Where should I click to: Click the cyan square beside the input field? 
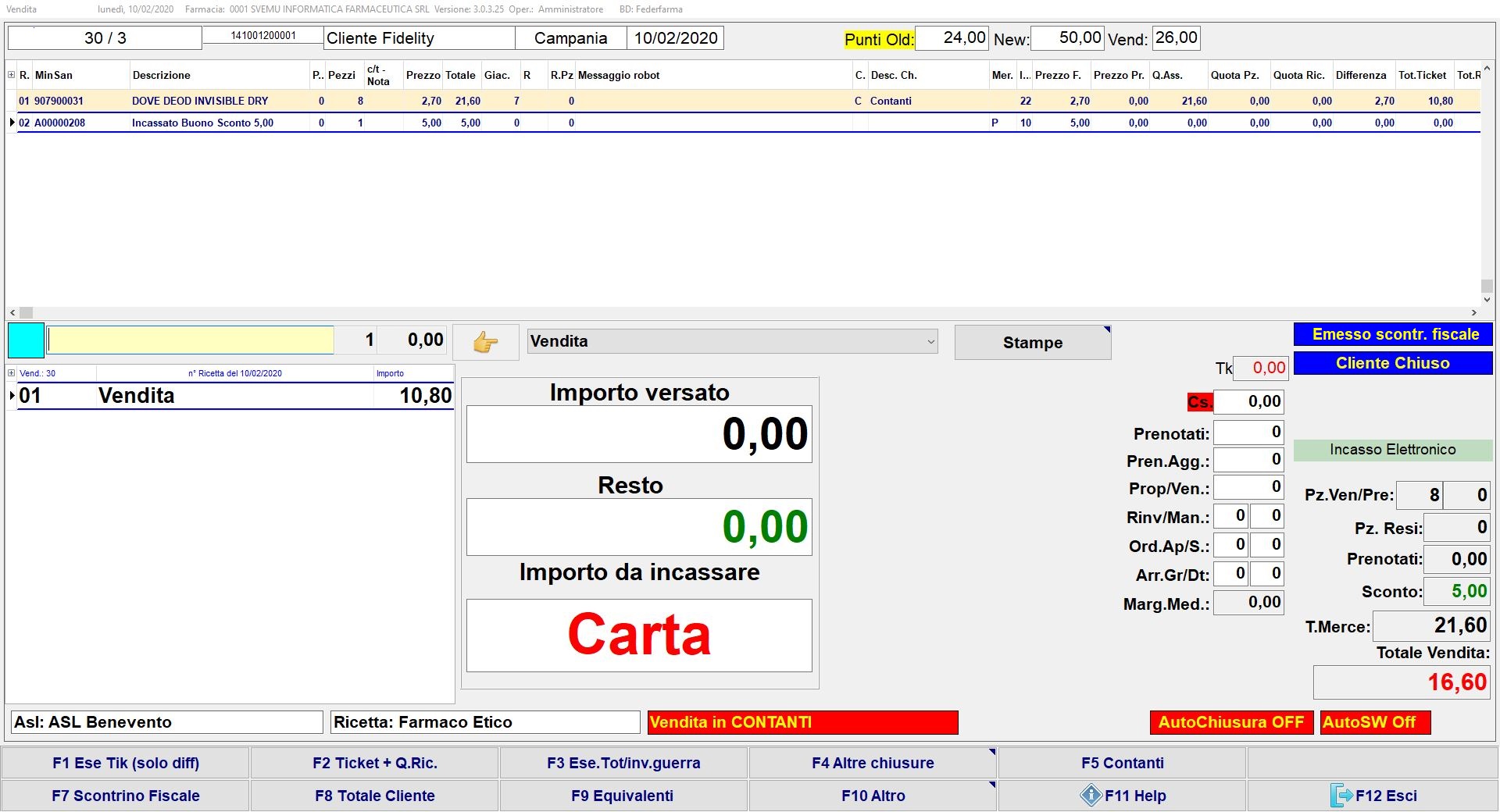pyautogui.click(x=26, y=340)
